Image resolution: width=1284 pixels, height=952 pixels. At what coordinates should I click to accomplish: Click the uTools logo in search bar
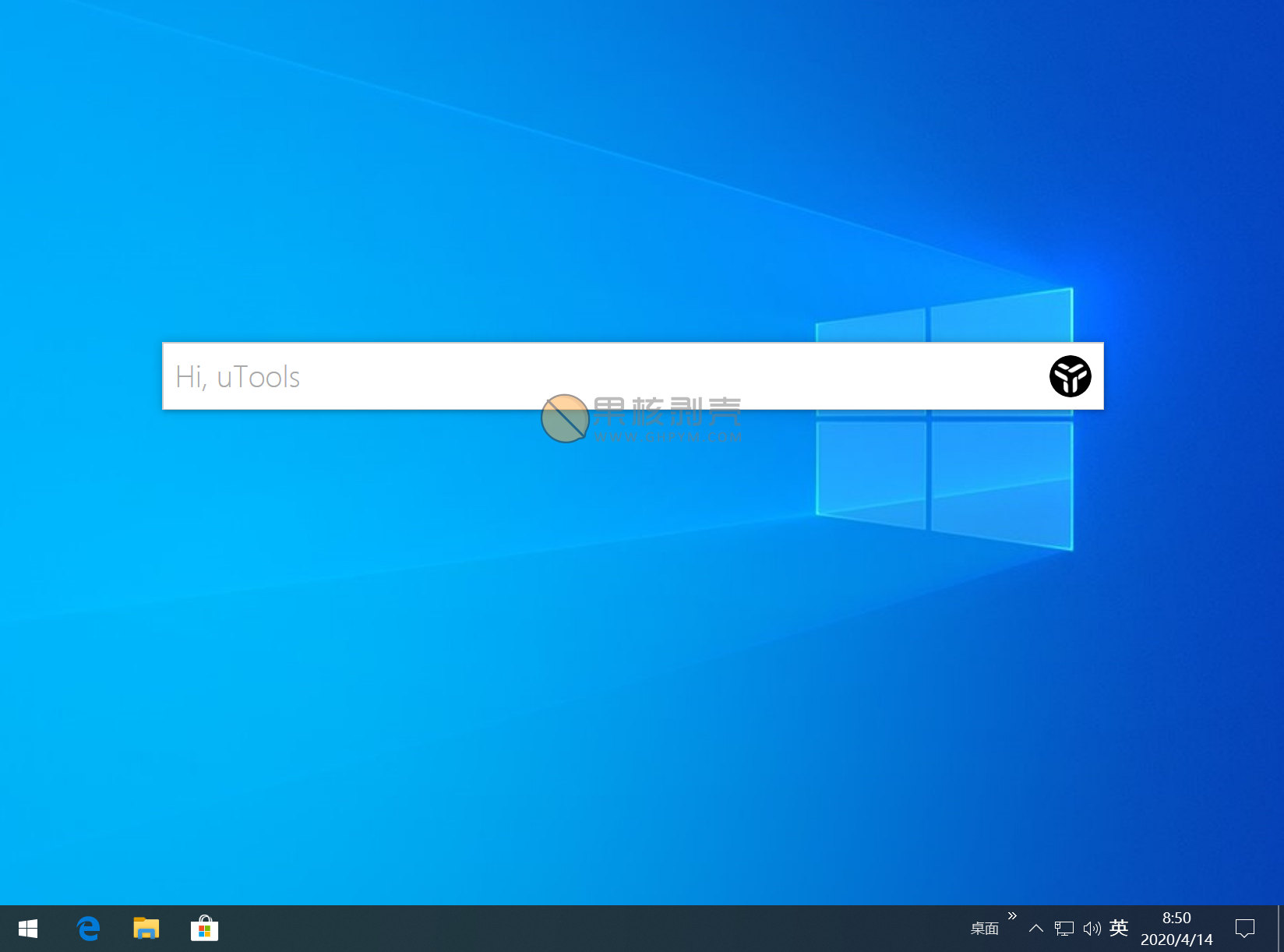(x=1070, y=376)
